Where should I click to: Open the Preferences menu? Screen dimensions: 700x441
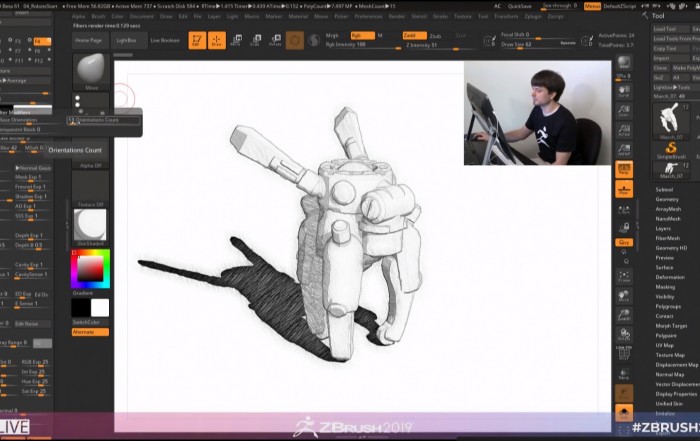pos(368,17)
